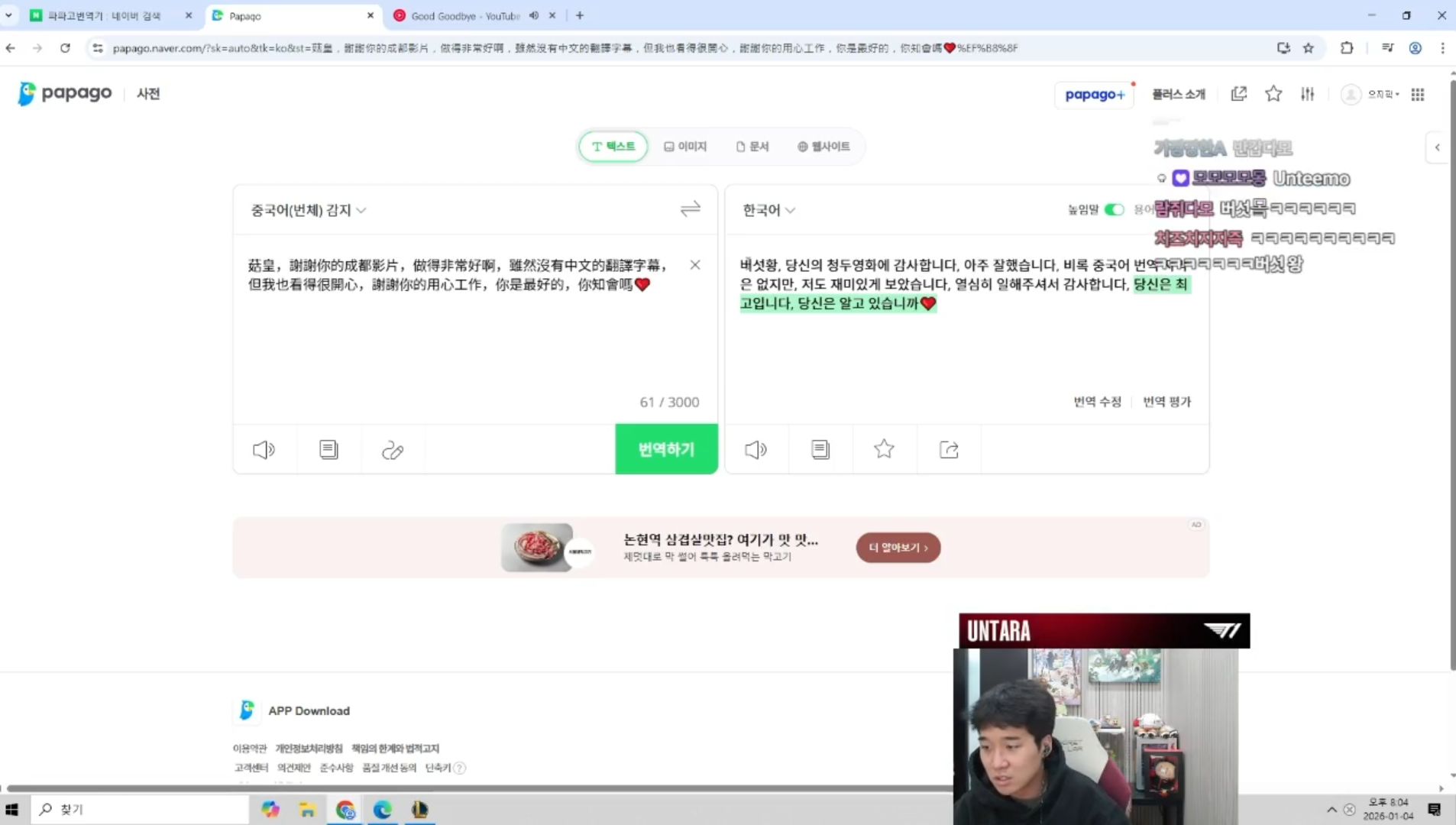1456x825 pixels.
Task: Select the 웹사이트 translation tab
Action: (x=823, y=147)
